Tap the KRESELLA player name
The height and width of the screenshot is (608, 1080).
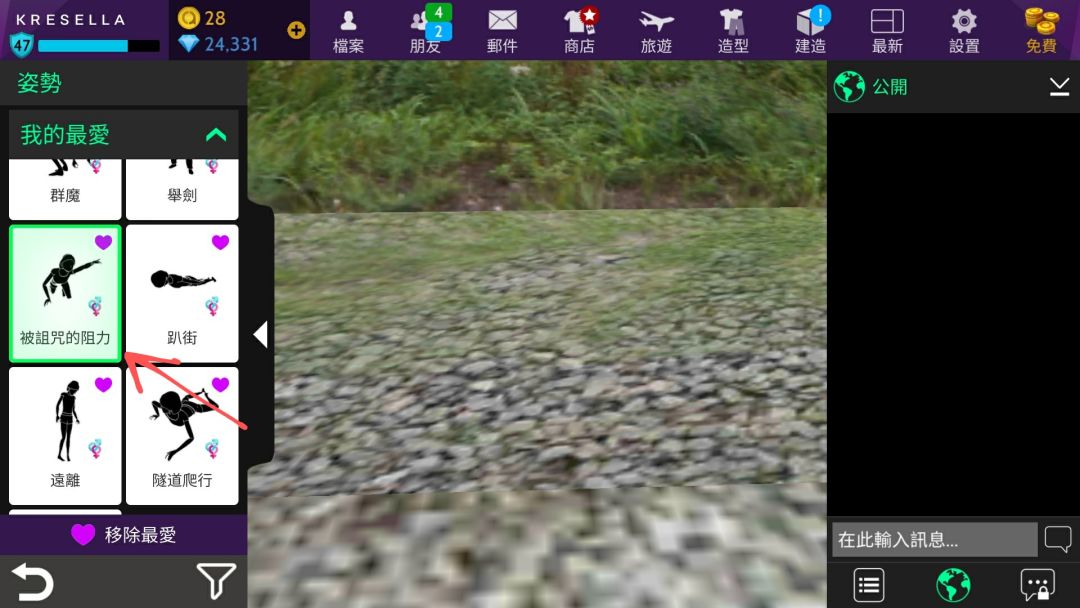click(x=71, y=19)
